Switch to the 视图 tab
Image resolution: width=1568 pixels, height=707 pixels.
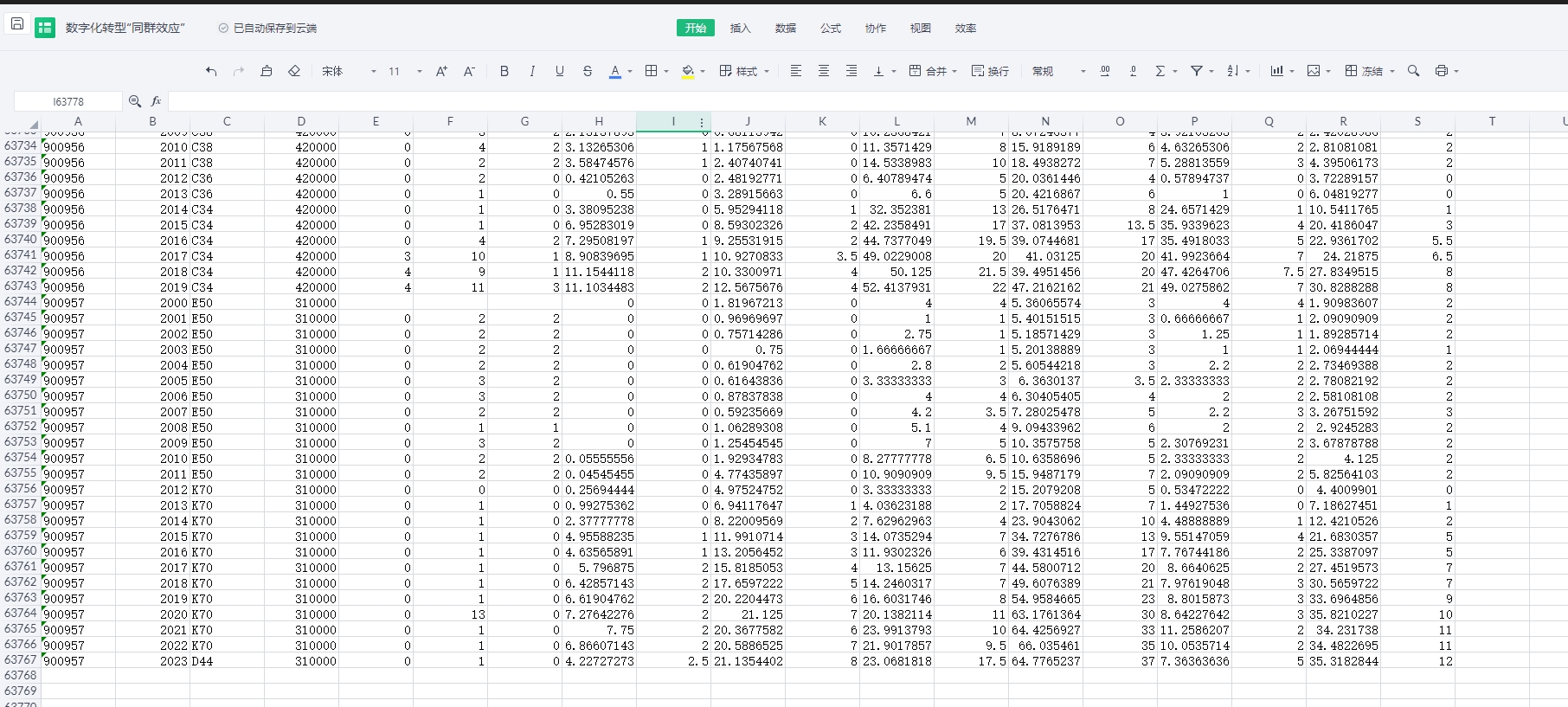click(921, 28)
